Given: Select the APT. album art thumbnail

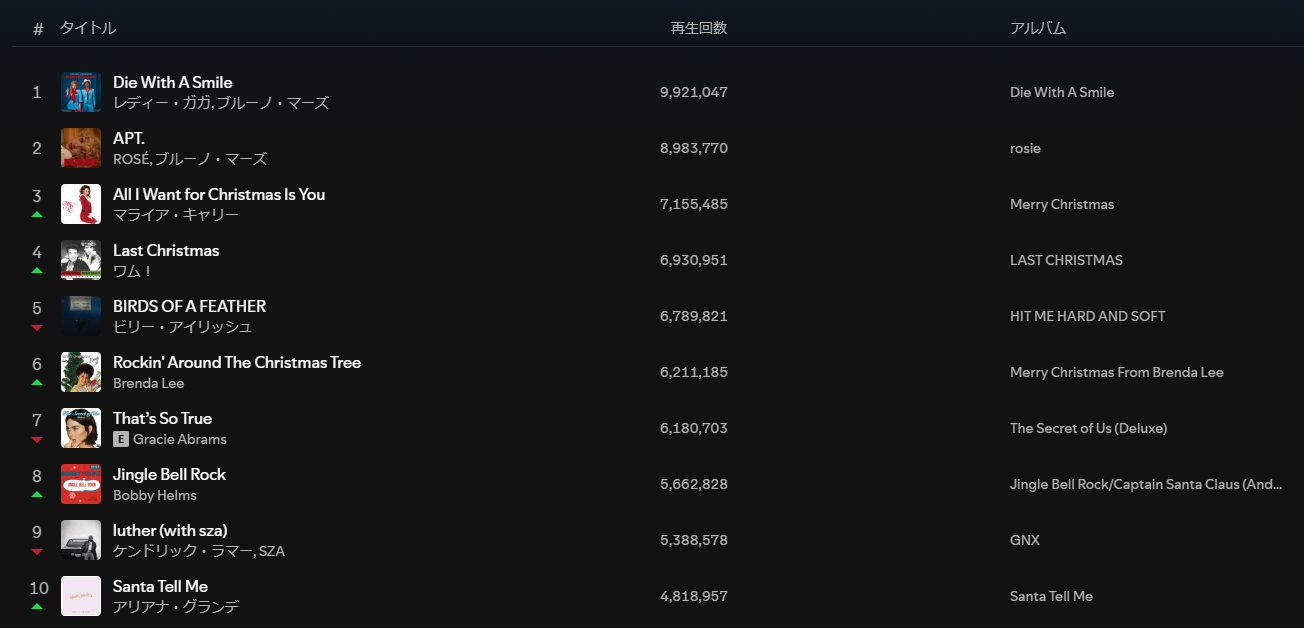Looking at the screenshot, I should pyautogui.click(x=81, y=148).
